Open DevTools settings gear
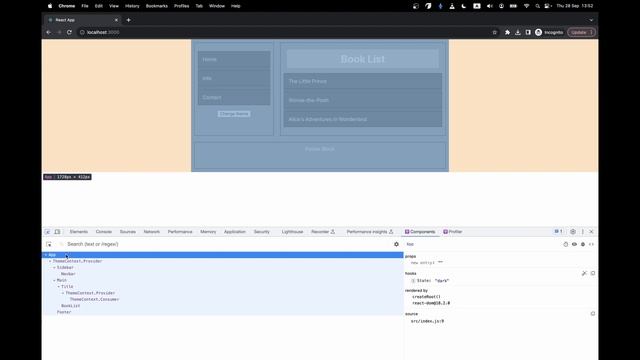The width and height of the screenshot is (640, 360). pos(573,231)
